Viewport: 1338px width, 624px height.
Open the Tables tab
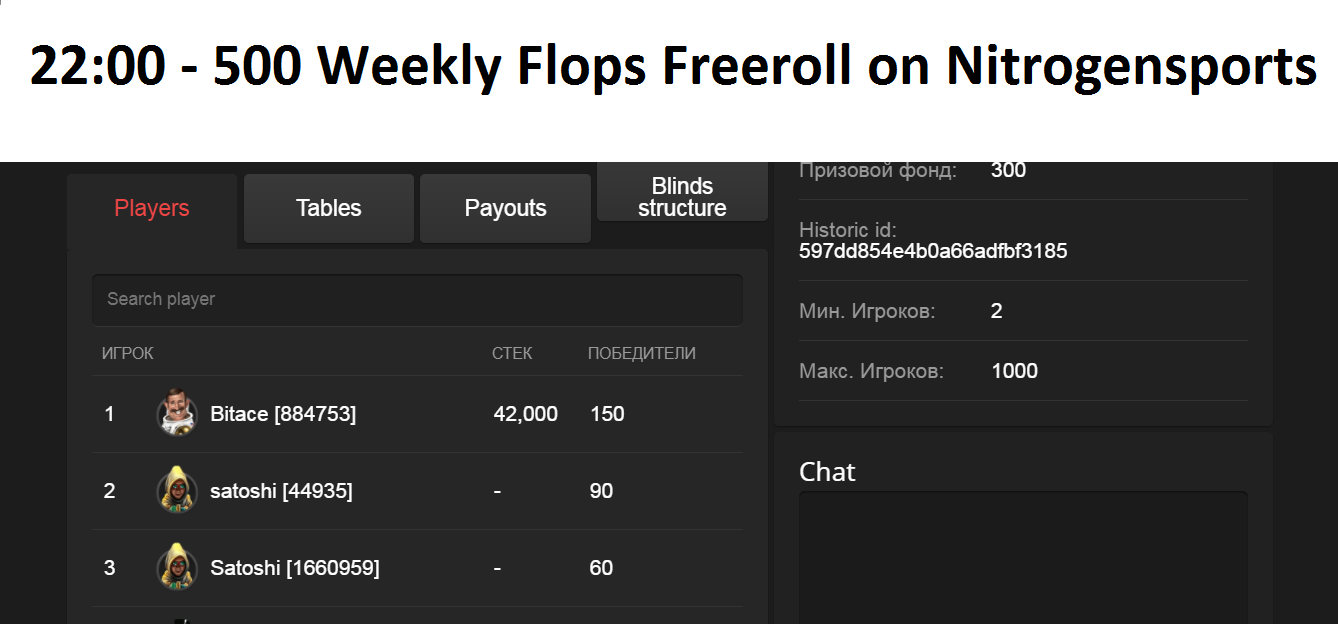(x=328, y=208)
